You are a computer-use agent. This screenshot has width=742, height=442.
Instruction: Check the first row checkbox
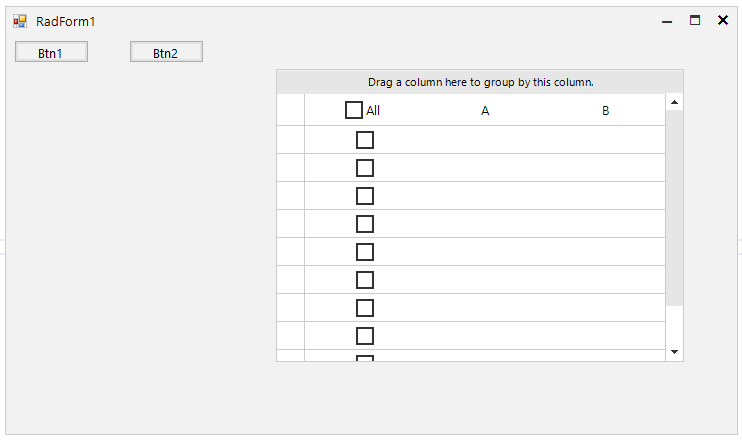pyautogui.click(x=365, y=140)
